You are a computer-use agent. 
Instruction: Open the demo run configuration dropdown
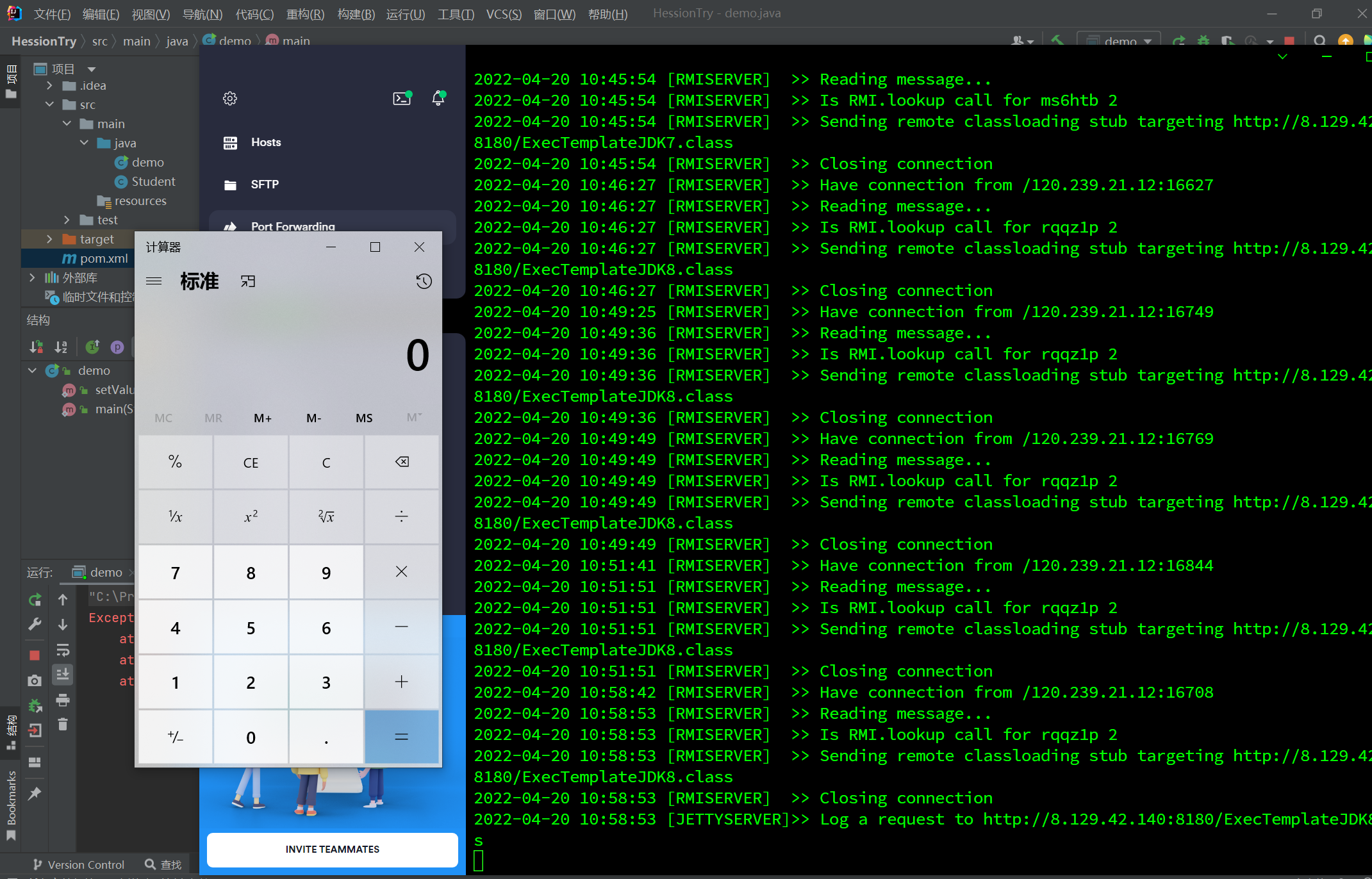click(1120, 41)
